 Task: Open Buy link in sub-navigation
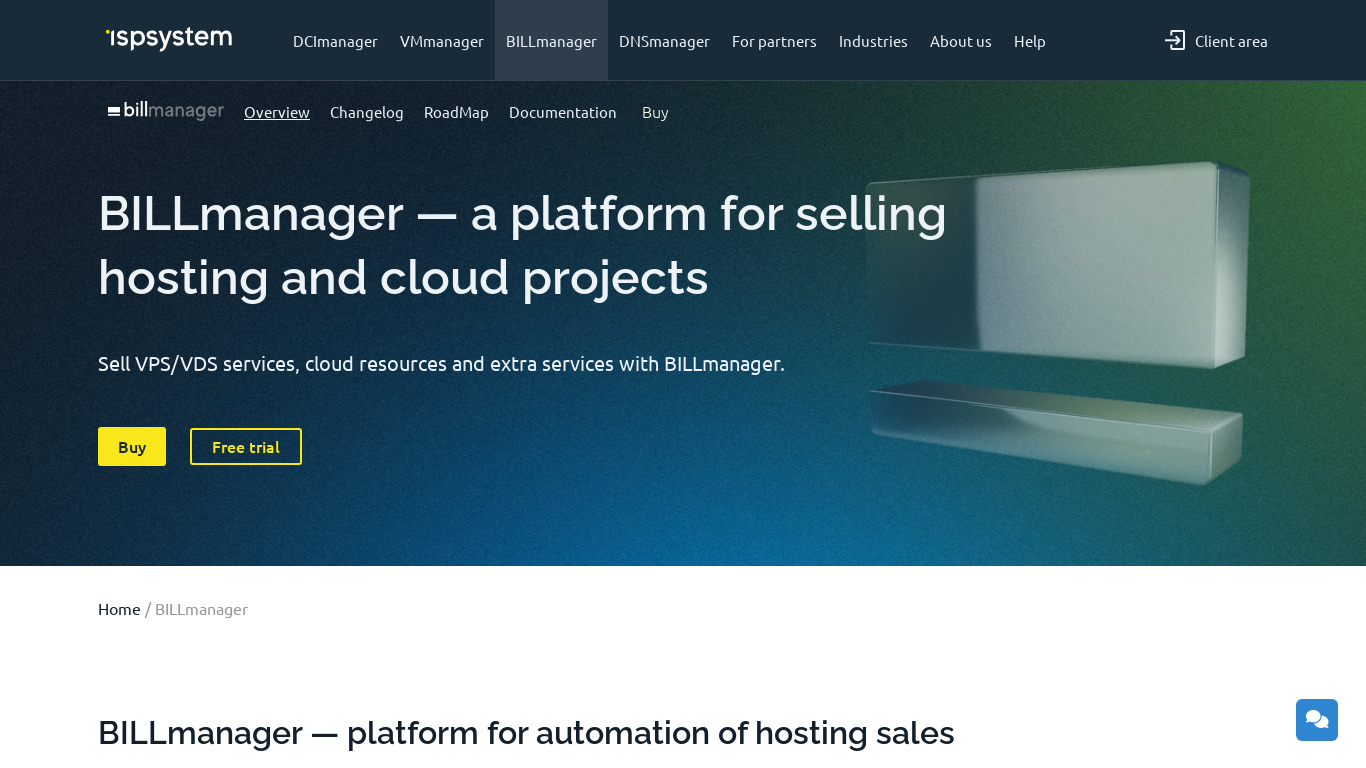tap(655, 112)
